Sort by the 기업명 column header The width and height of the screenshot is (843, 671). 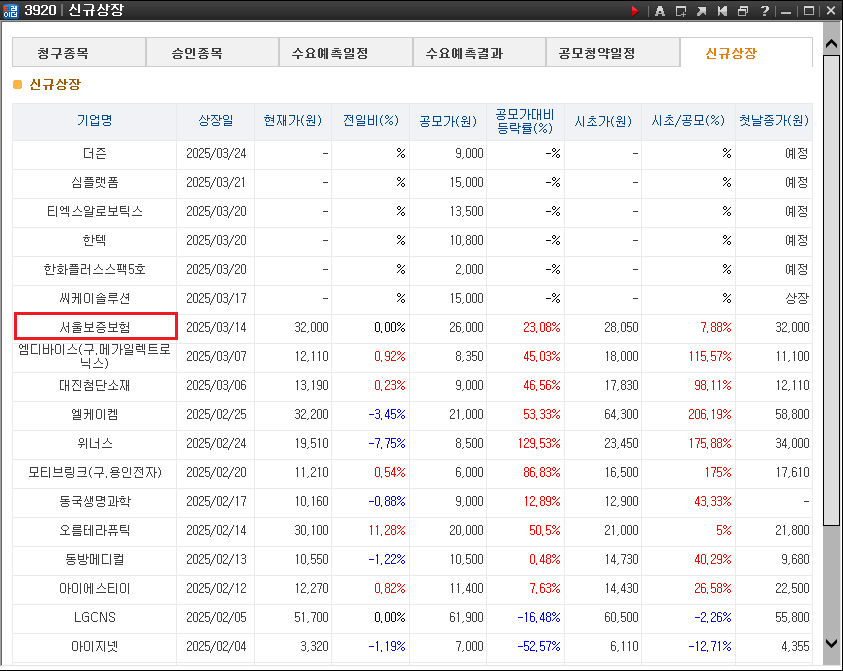[x=95, y=121]
